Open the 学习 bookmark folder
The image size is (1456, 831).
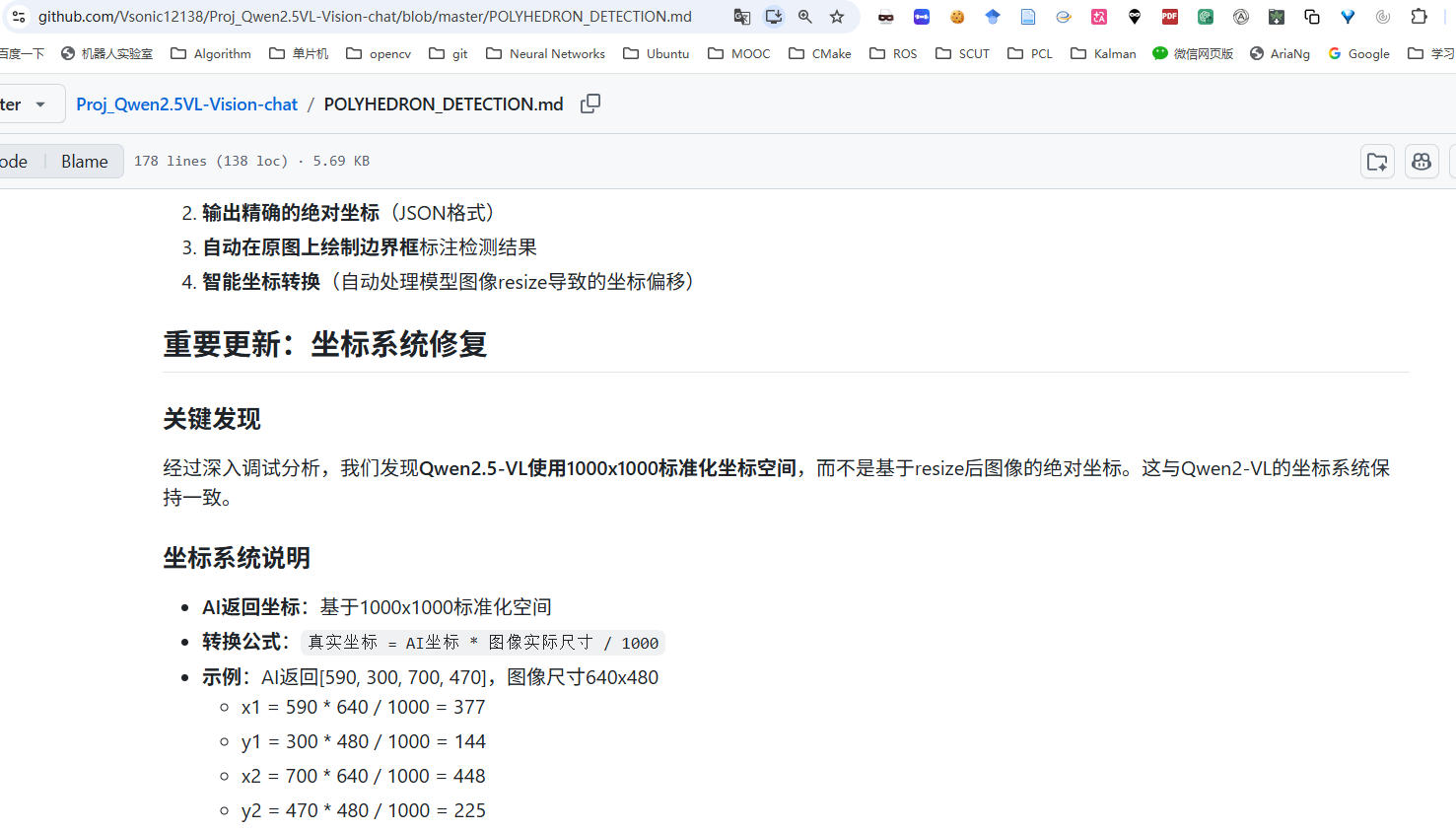(x=1430, y=53)
